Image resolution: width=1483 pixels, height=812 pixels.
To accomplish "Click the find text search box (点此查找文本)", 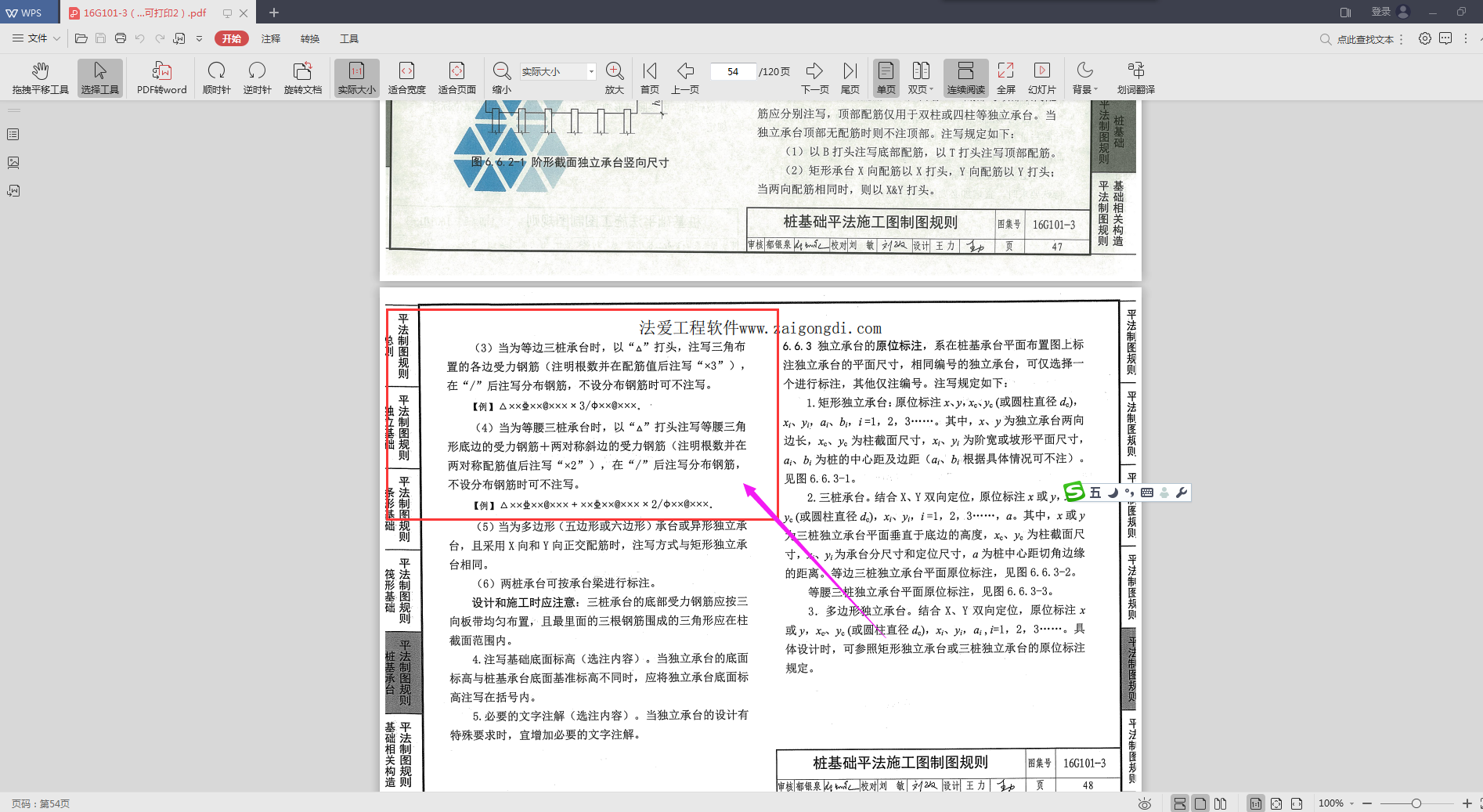I will pos(1365,39).
